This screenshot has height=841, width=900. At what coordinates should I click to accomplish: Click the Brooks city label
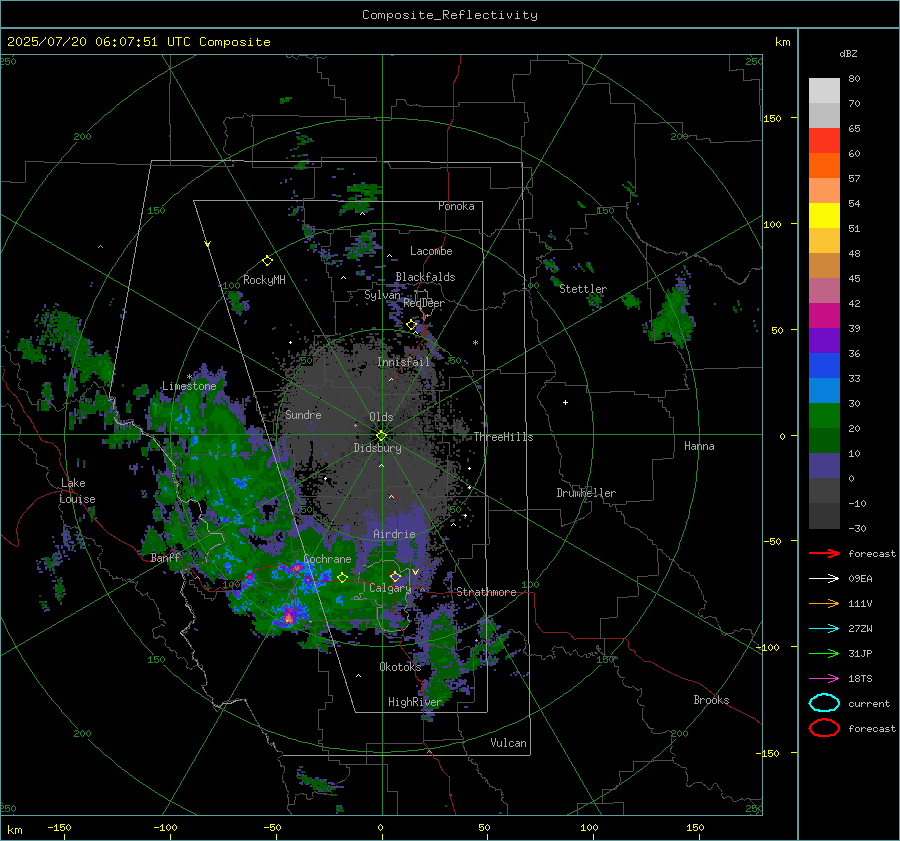[711, 700]
